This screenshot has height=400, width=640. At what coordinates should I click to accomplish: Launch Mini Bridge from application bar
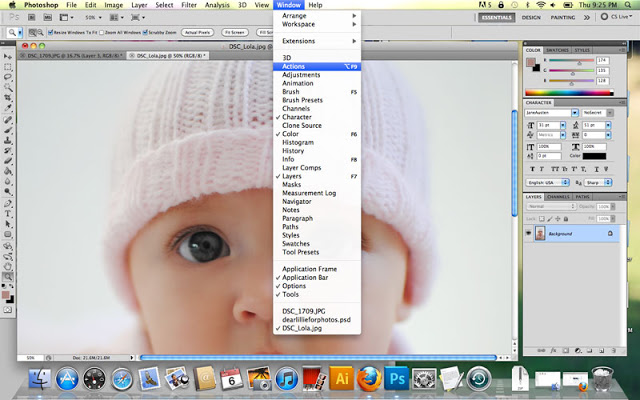[x=48, y=18]
